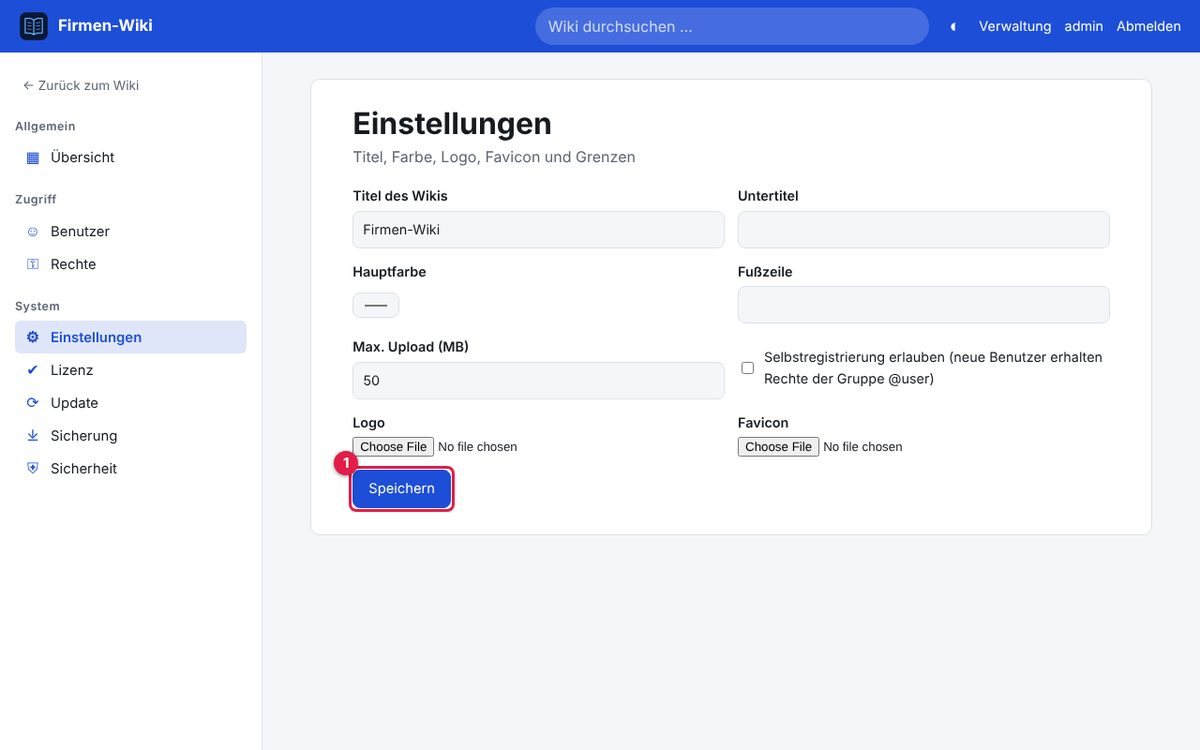Choose a file for the Logo

click(x=394, y=447)
